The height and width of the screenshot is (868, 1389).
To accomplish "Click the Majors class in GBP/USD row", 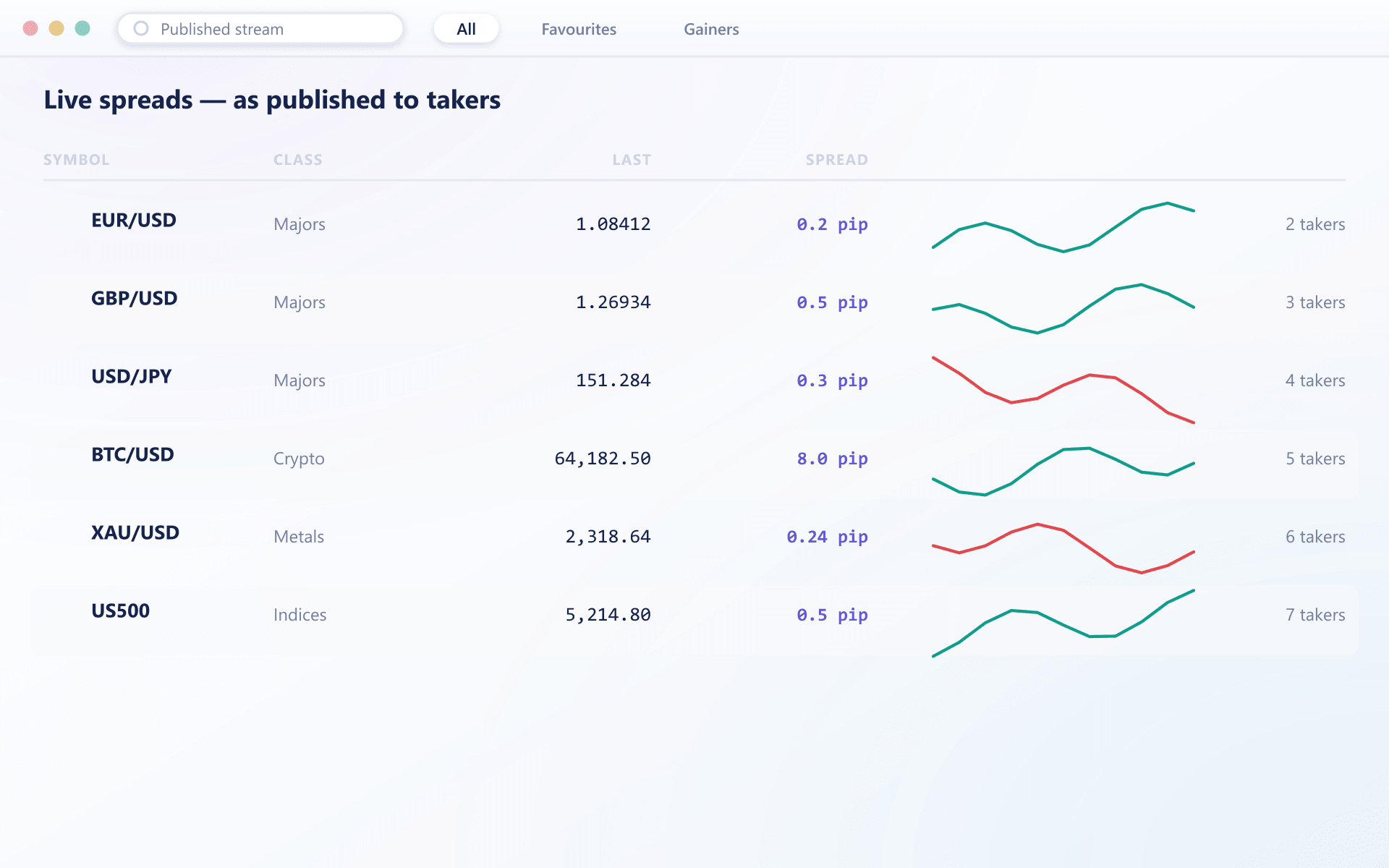I will (300, 302).
